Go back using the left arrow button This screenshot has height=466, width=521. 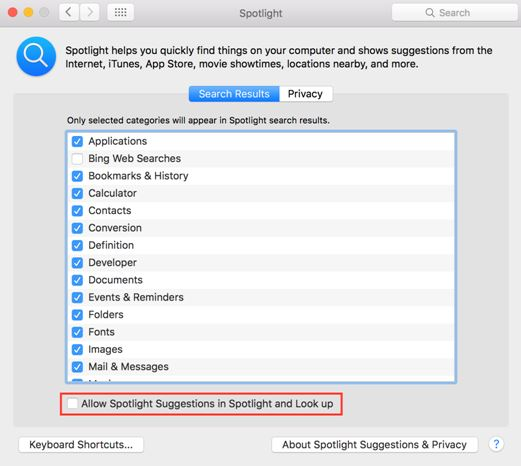(69, 12)
